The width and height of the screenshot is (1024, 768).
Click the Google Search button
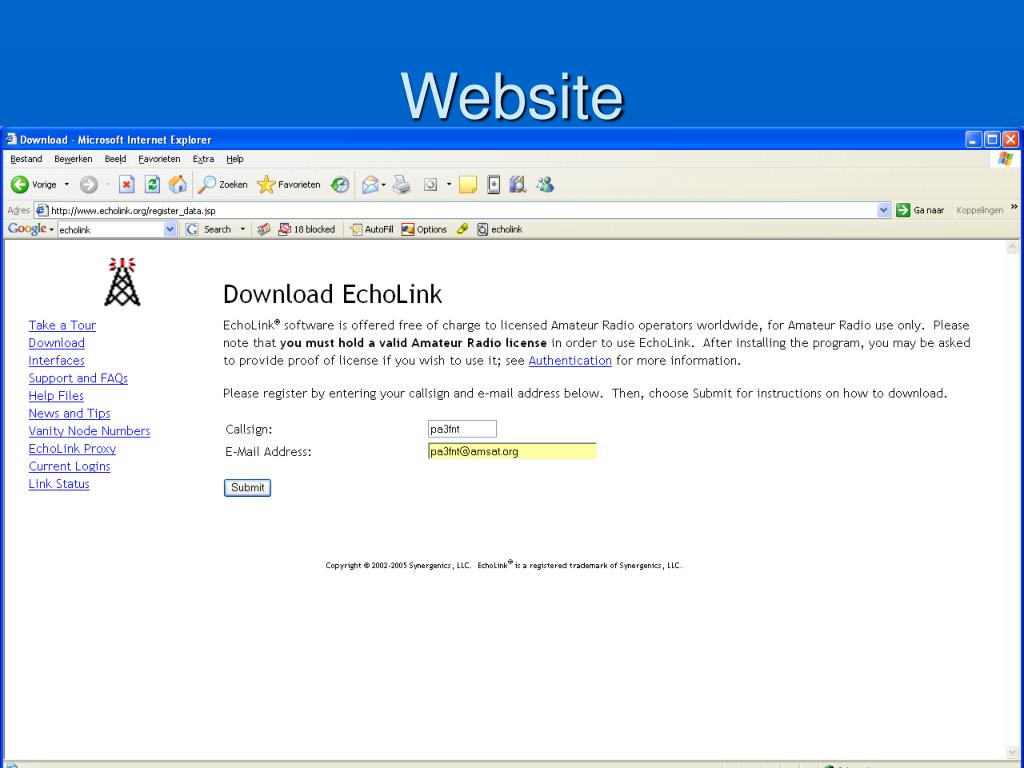209,229
